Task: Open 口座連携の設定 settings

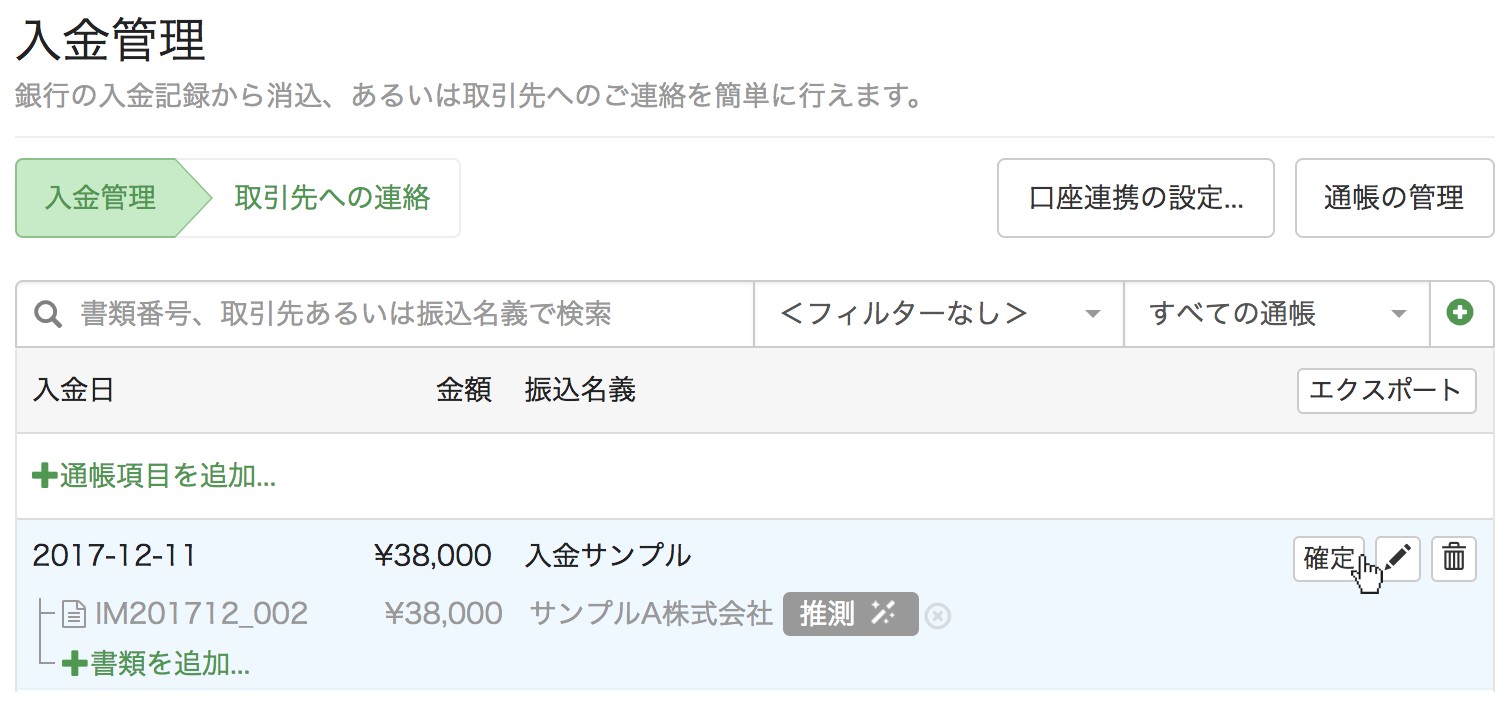Action: [1135, 198]
